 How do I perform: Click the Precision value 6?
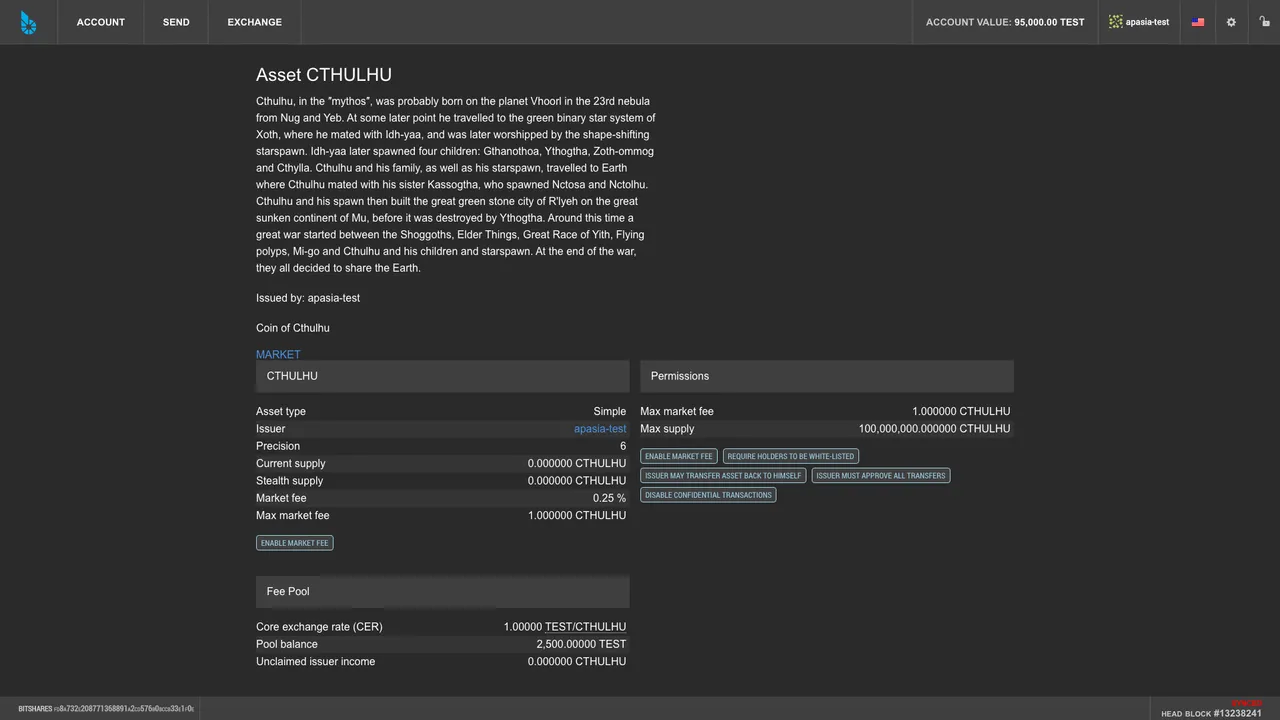click(x=623, y=446)
